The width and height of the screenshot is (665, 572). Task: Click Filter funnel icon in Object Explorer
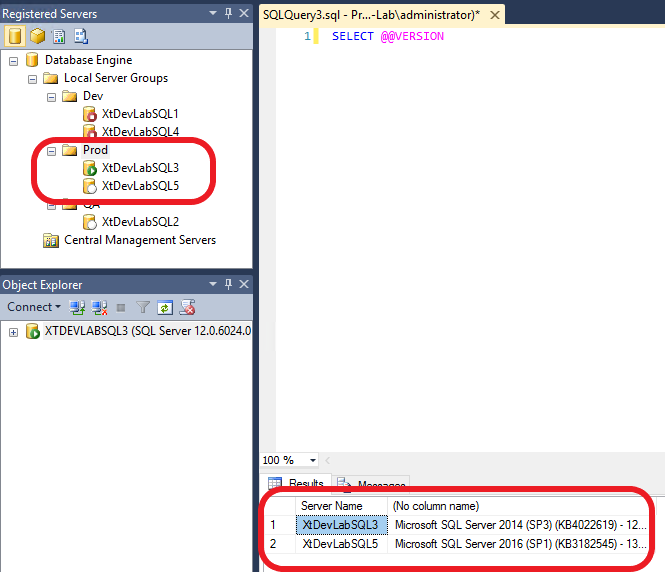click(143, 307)
